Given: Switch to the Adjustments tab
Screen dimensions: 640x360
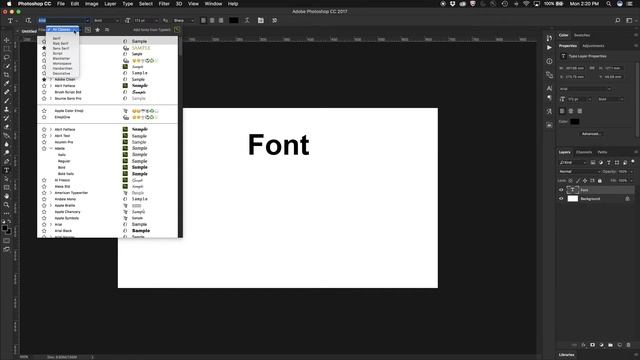Looking at the screenshot, I should coord(593,46).
